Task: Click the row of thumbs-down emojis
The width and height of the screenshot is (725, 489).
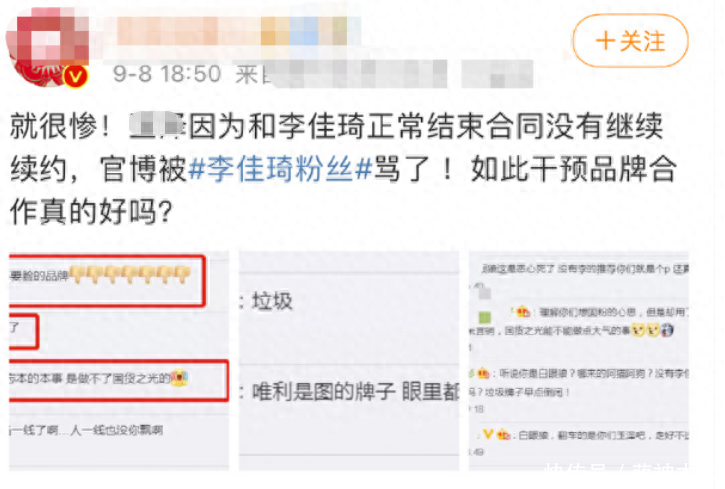Action: 130,275
